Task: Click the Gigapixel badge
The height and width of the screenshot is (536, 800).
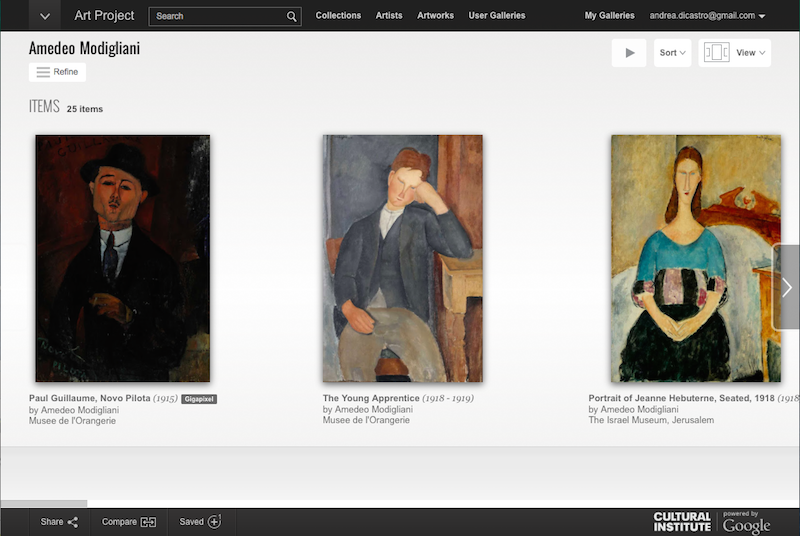Action: [199, 399]
